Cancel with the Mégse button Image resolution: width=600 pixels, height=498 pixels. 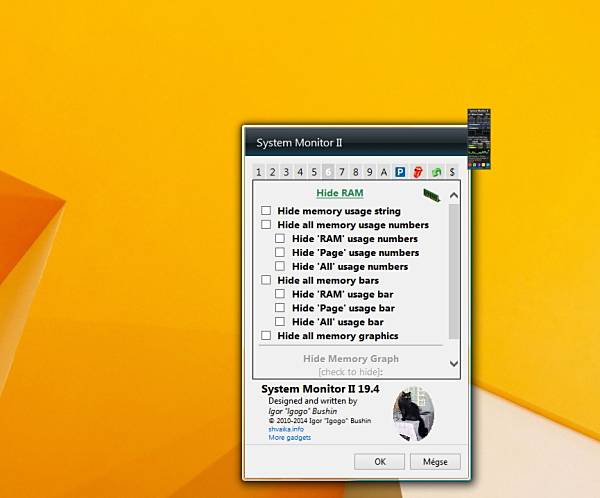(435, 462)
